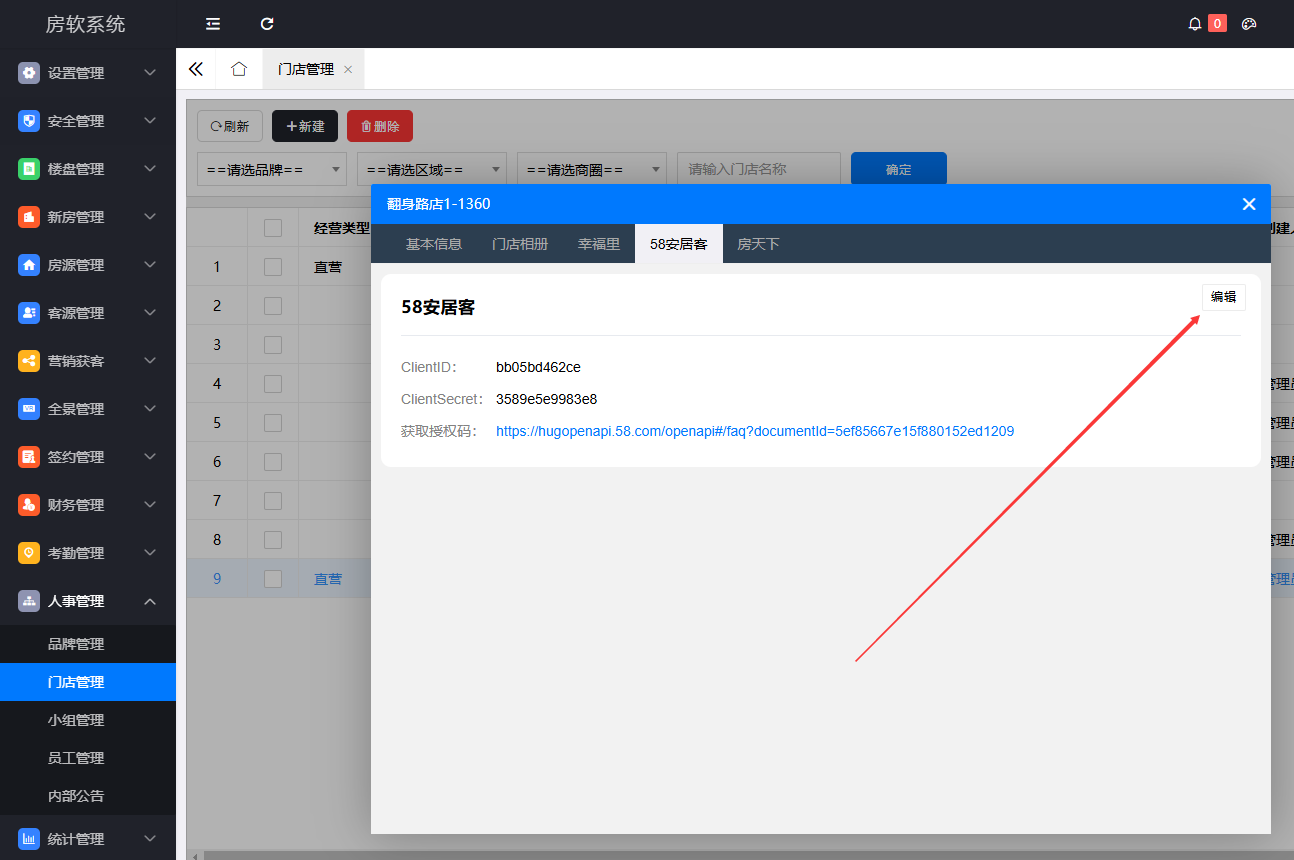Open the theme palette icon

point(1249,24)
